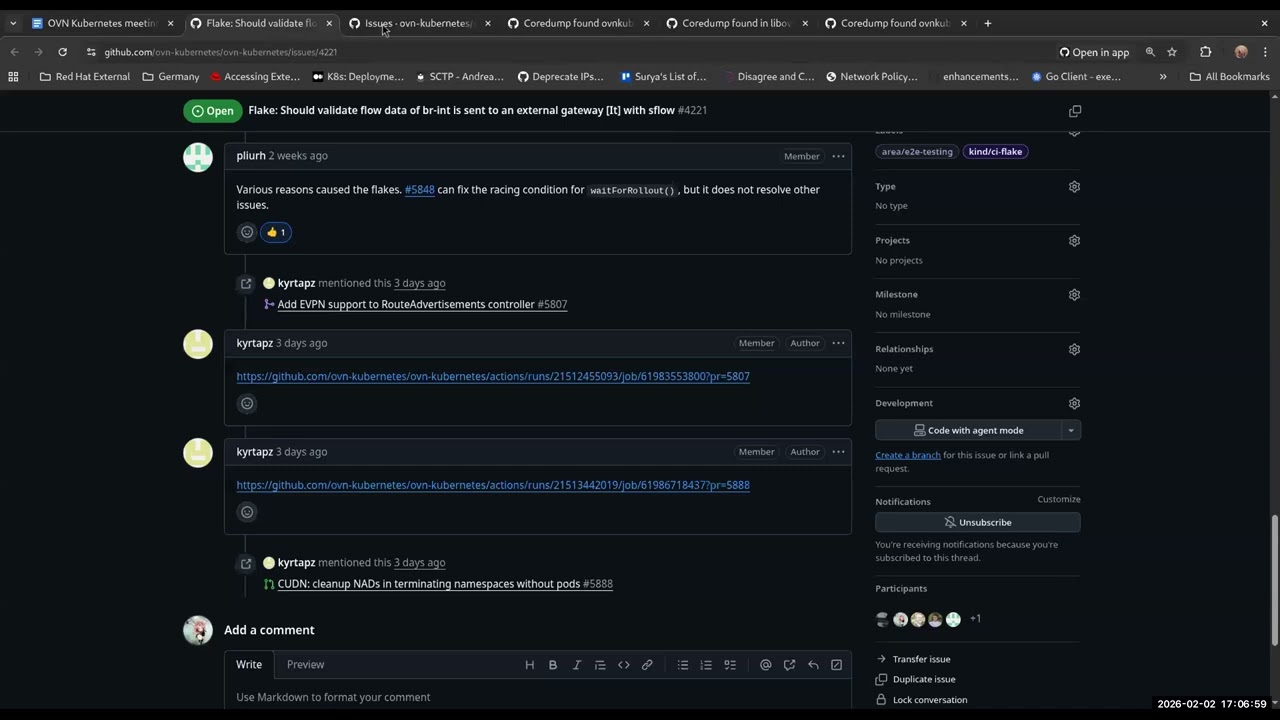Apply italic formatting in comment editor

(x=577, y=665)
